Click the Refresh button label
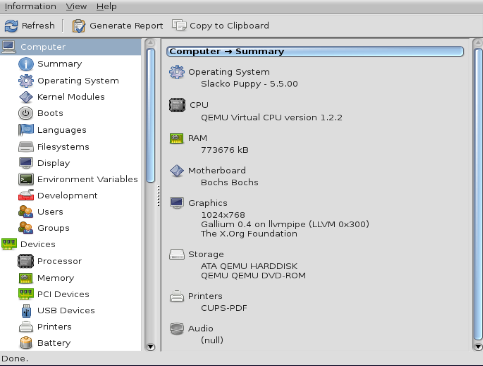Screen dimensions: 483x366 [x=38, y=26]
